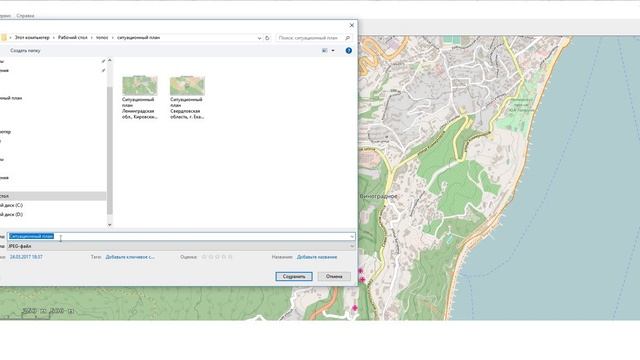The image size is (640, 360).
Task: Select the Свердловская область situational plan thumbnail
Action: (187, 86)
